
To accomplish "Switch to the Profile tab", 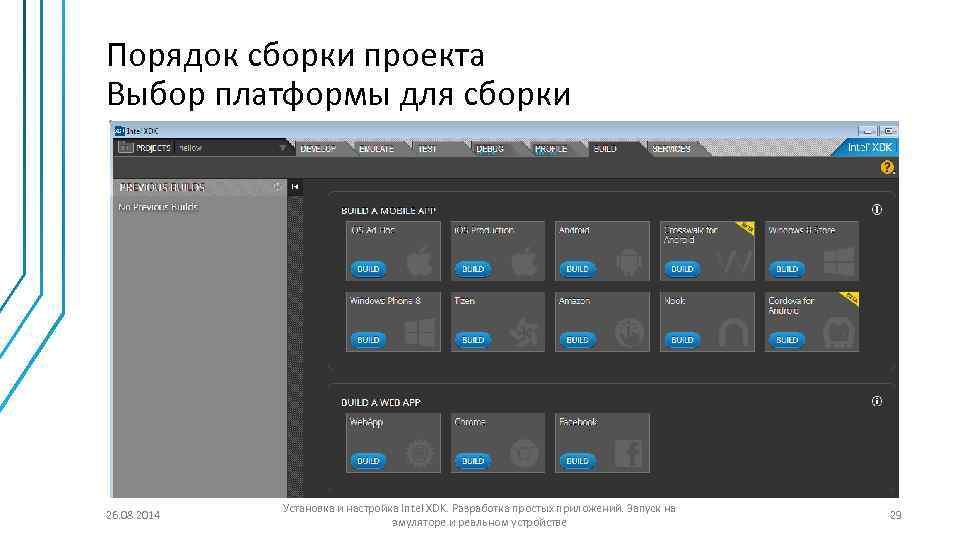I will point(551,148).
